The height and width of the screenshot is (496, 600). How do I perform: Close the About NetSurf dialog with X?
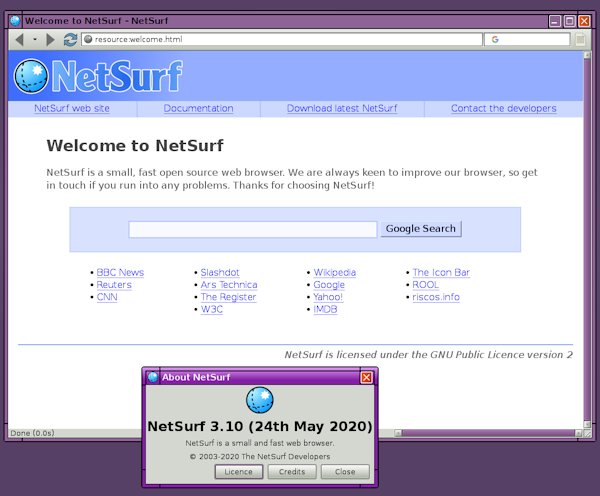(366, 377)
